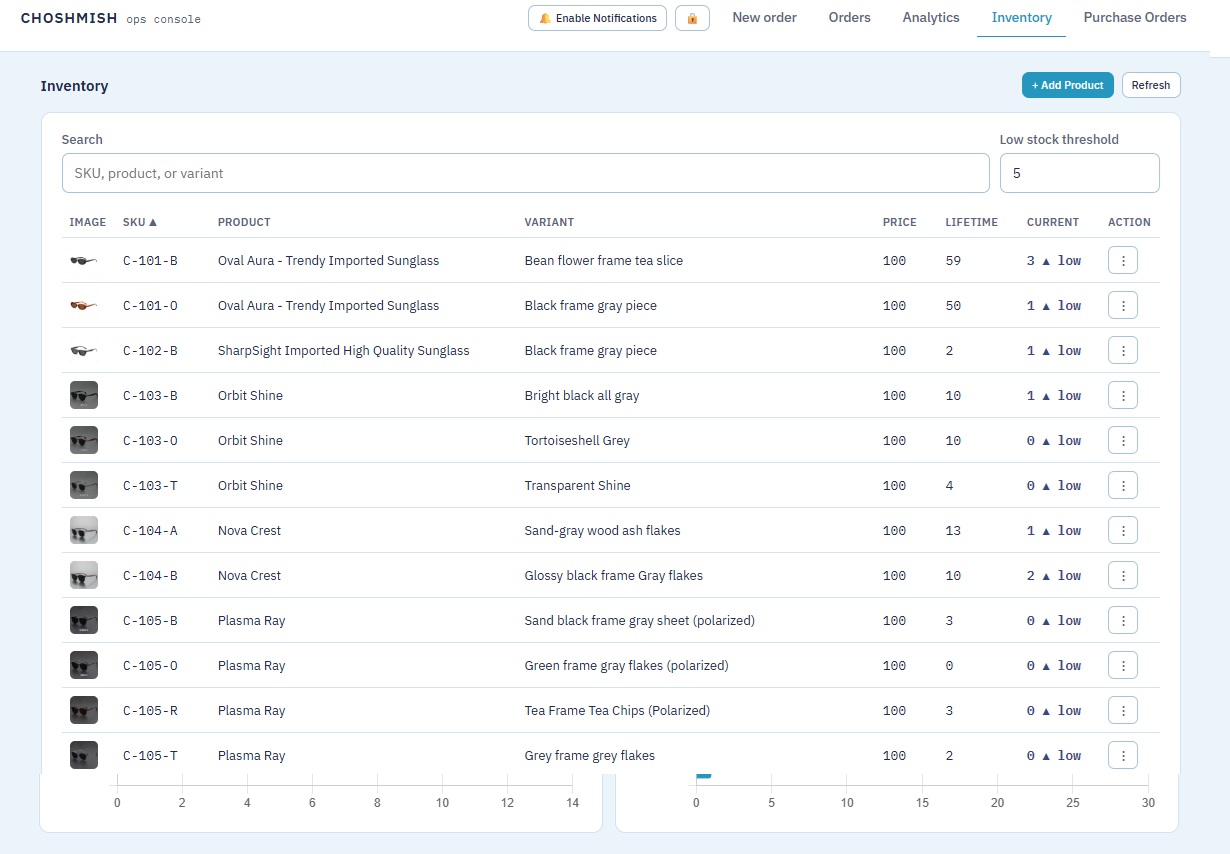Click the Low stock threshold field
This screenshot has height=854, width=1230.
coord(1080,173)
